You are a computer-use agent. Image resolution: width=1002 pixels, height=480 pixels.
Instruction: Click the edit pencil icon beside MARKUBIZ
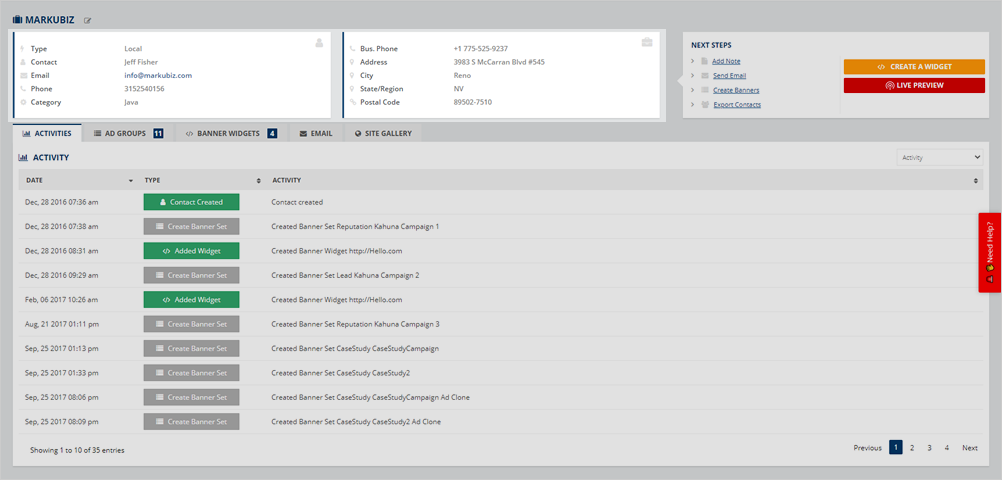(88, 20)
